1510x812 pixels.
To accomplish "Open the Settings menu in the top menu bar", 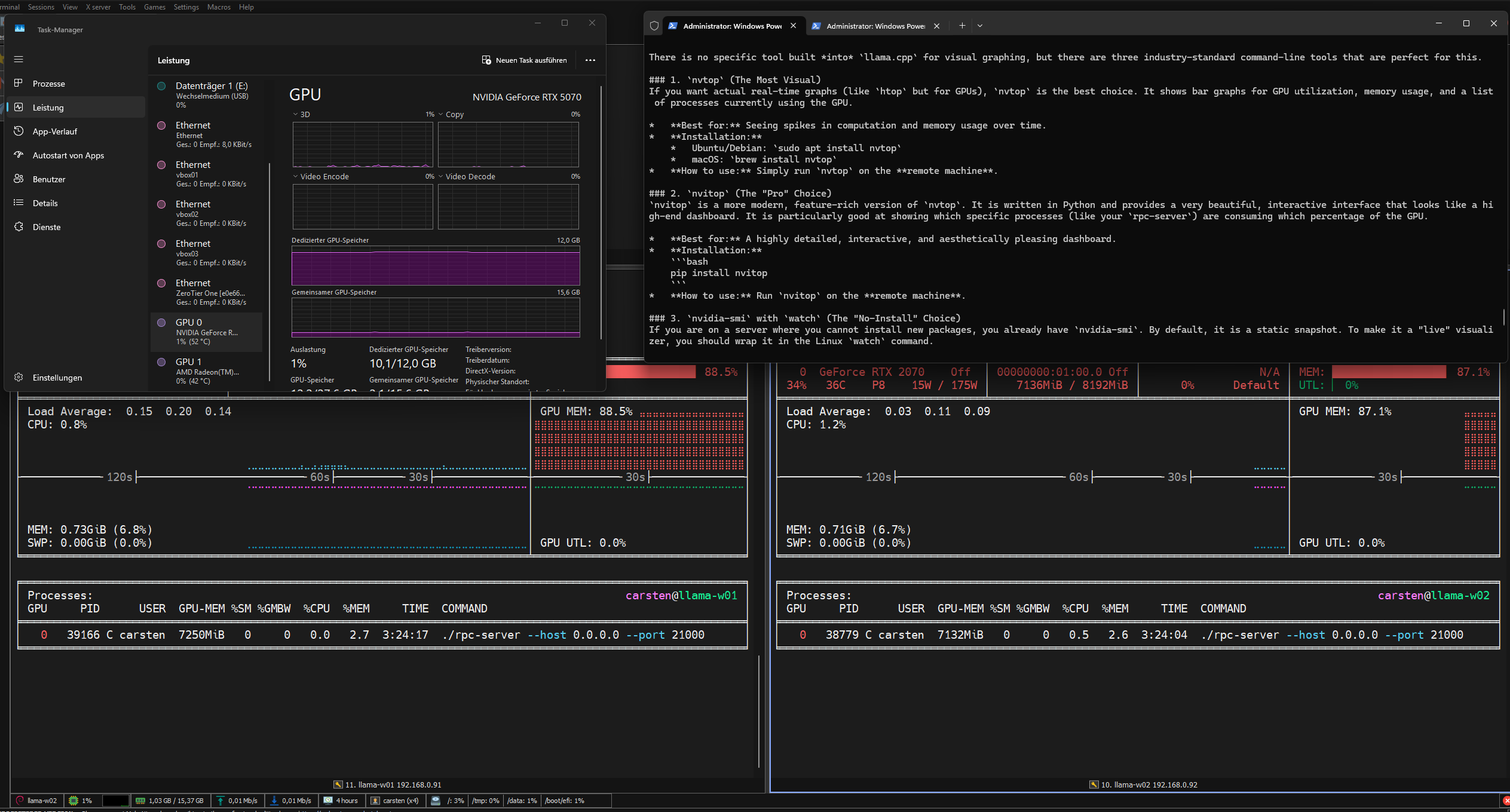I will (x=186, y=7).
